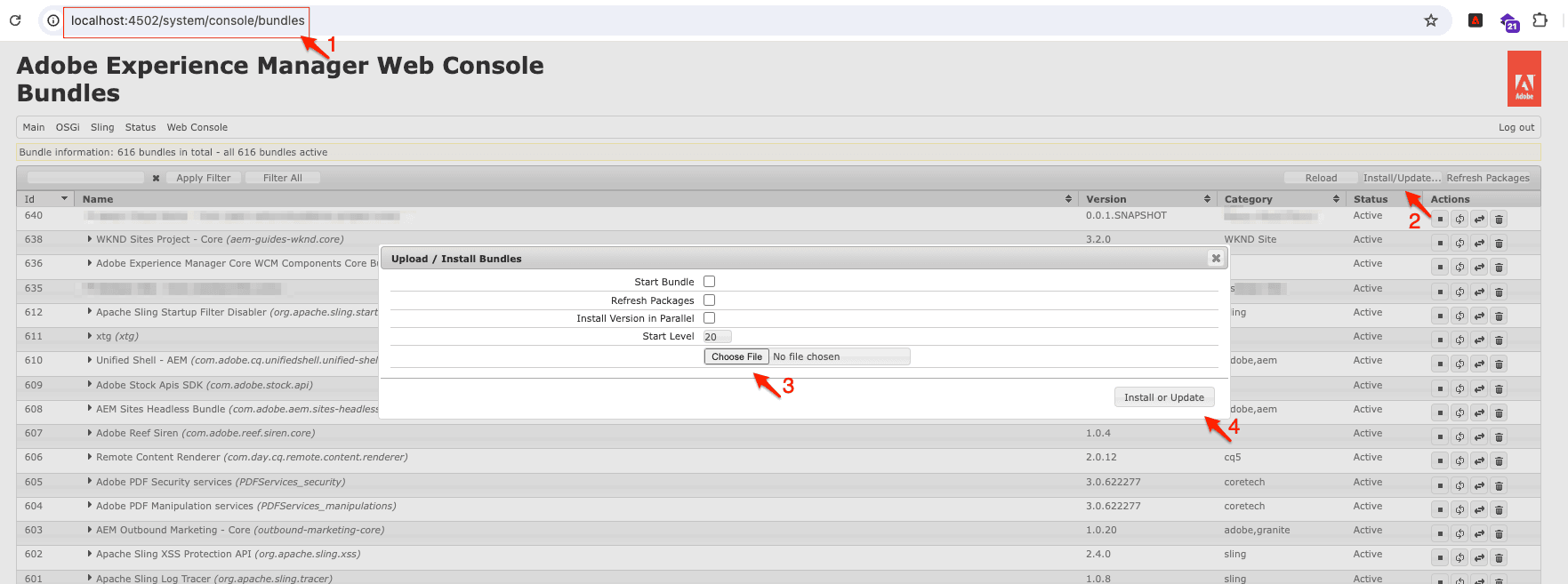Reload the browser page

pos(15,20)
